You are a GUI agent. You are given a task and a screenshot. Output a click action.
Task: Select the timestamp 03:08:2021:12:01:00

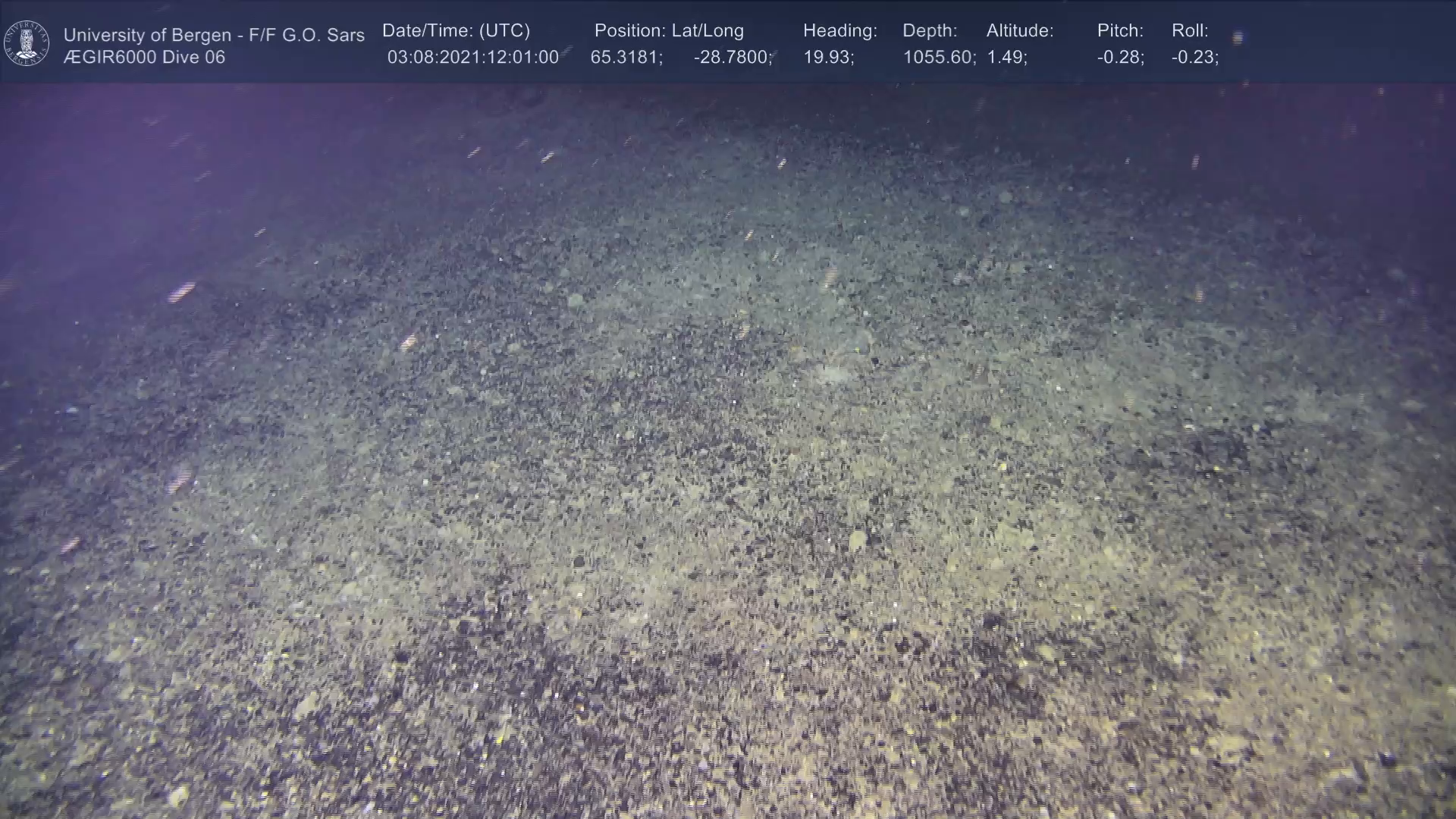472,58
